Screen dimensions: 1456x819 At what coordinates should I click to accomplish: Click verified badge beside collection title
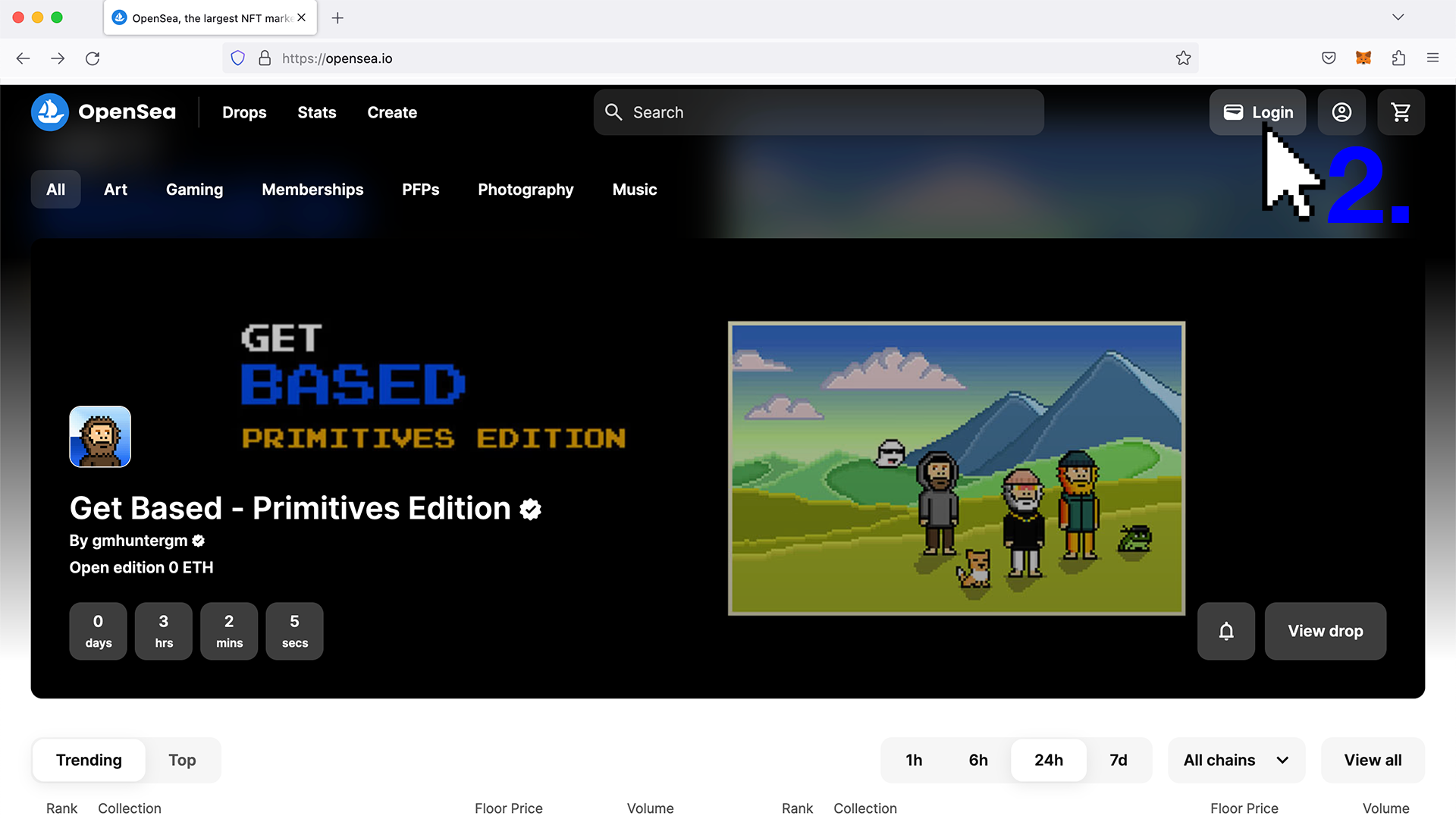tap(531, 510)
